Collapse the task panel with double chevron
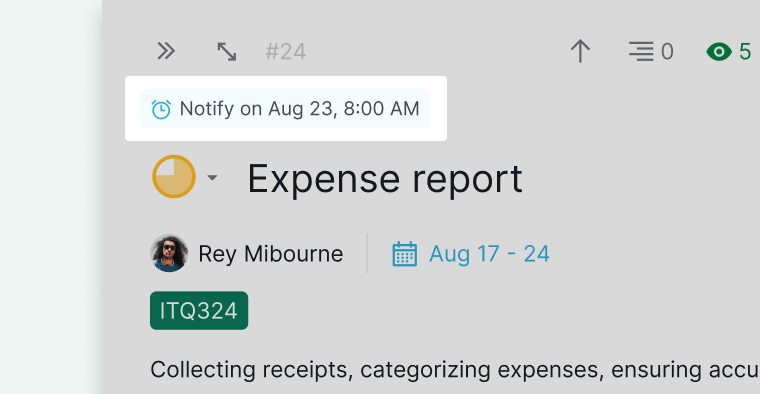760x394 pixels. (166, 51)
